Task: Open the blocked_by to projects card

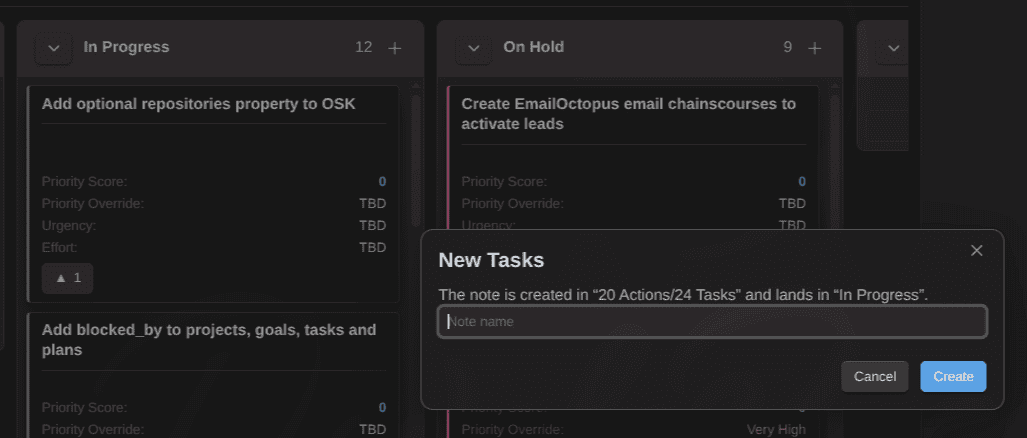Action: (209, 339)
